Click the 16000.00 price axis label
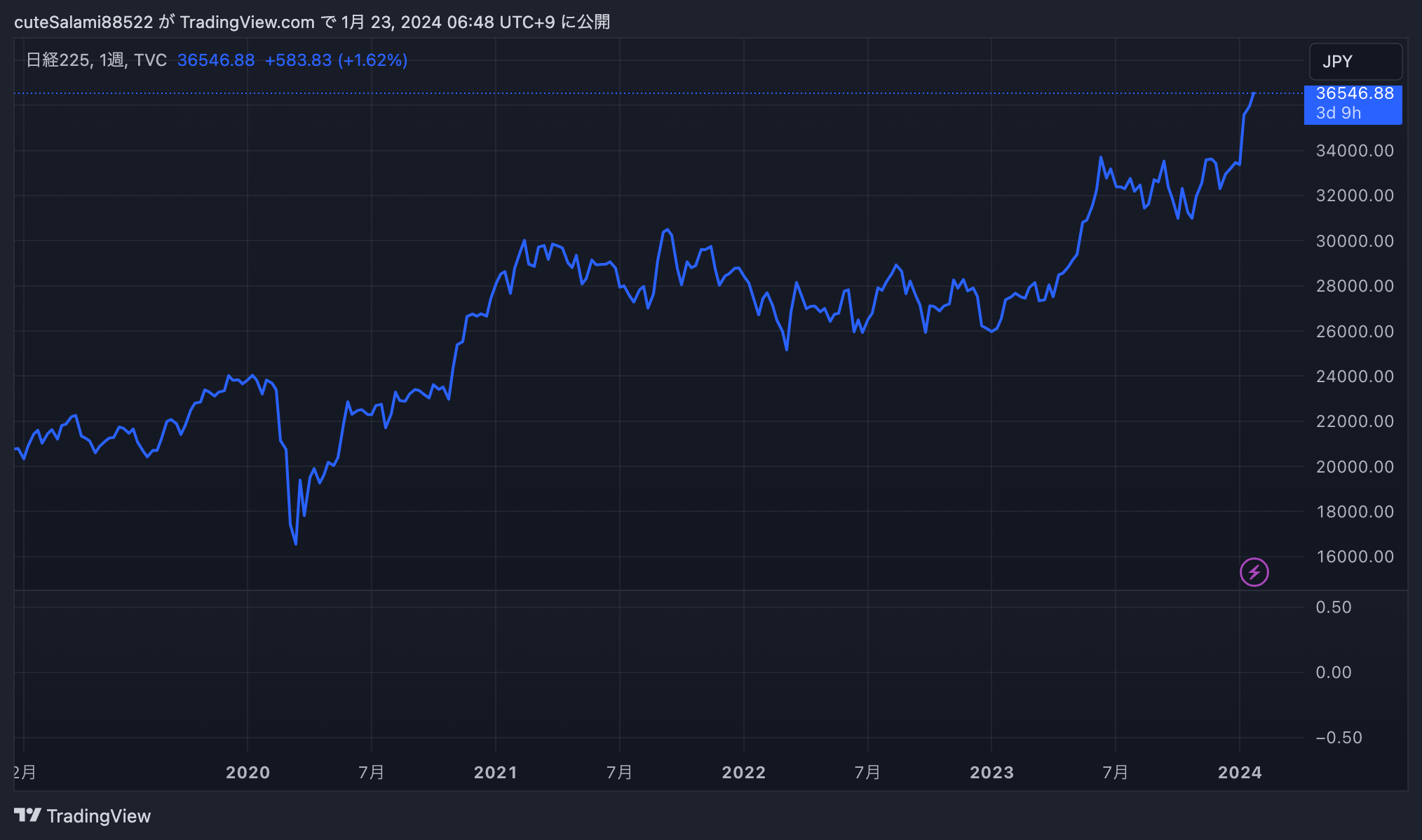This screenshot has height=840, width=1422. 1355,557
